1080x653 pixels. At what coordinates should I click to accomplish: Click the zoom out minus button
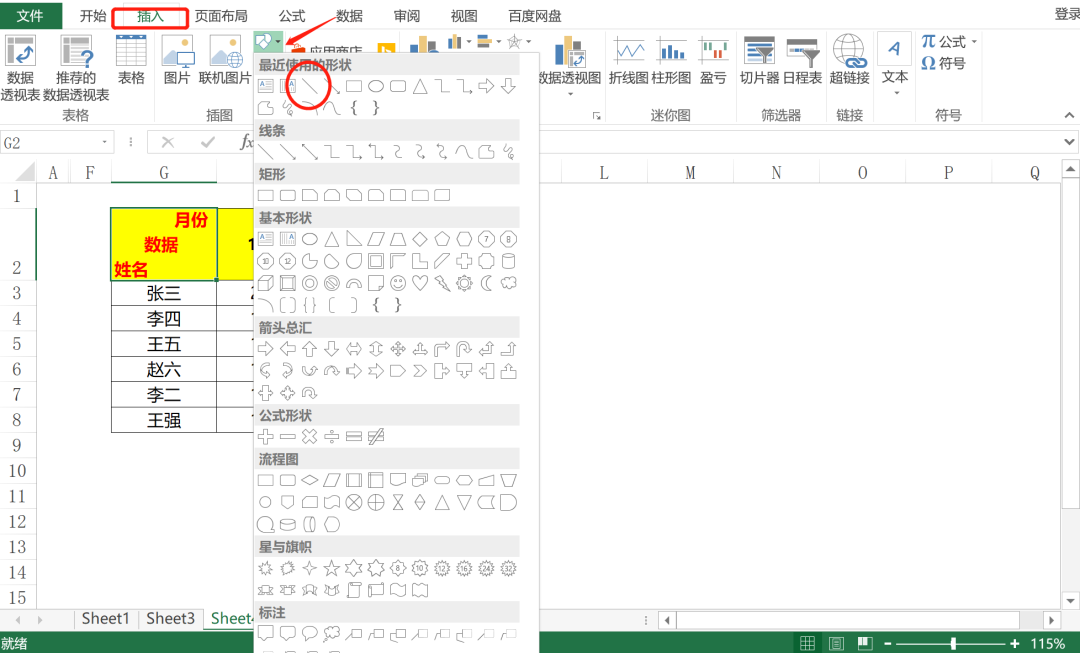[x=888, y=643]
